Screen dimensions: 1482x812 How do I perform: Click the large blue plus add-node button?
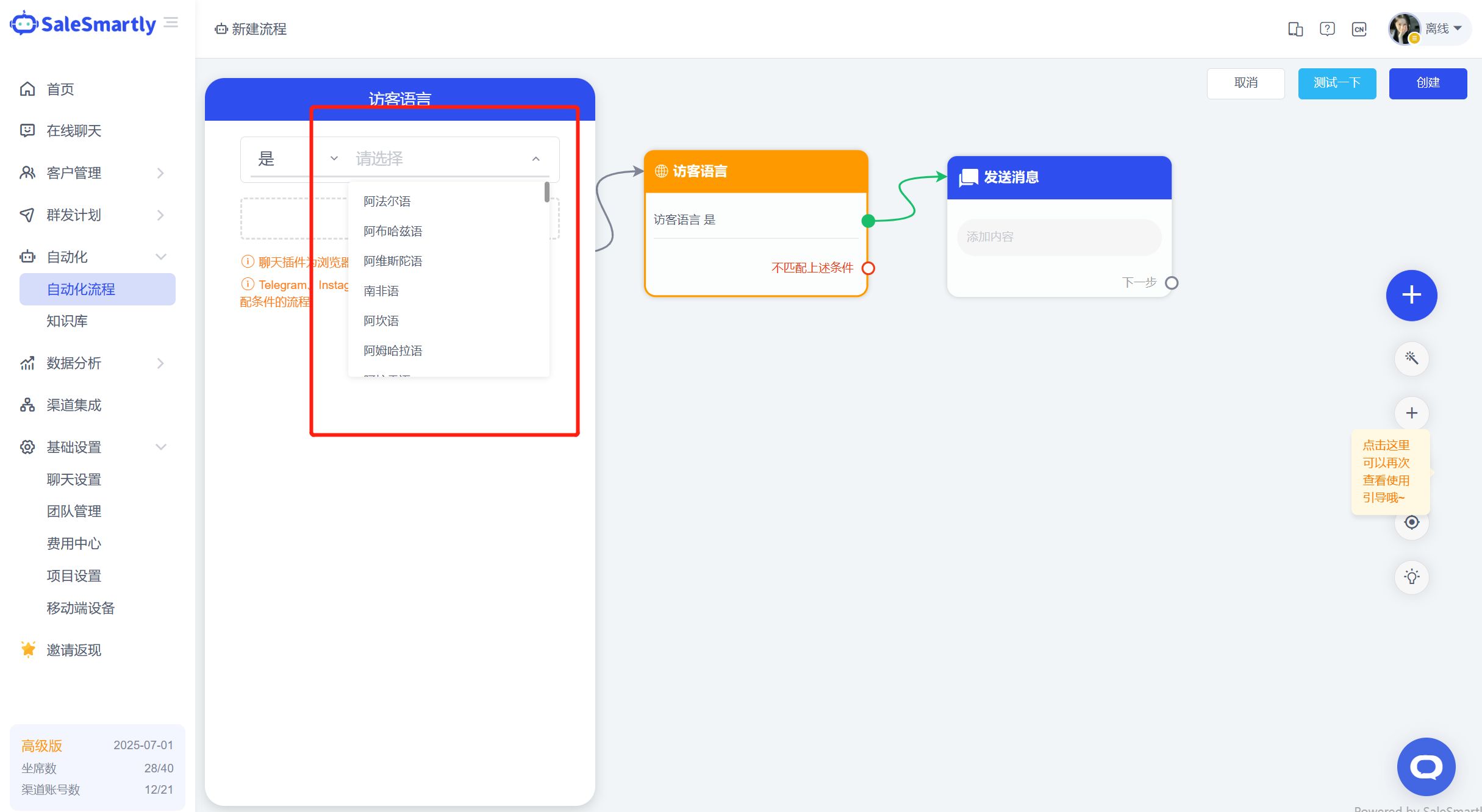[1411, 296]
